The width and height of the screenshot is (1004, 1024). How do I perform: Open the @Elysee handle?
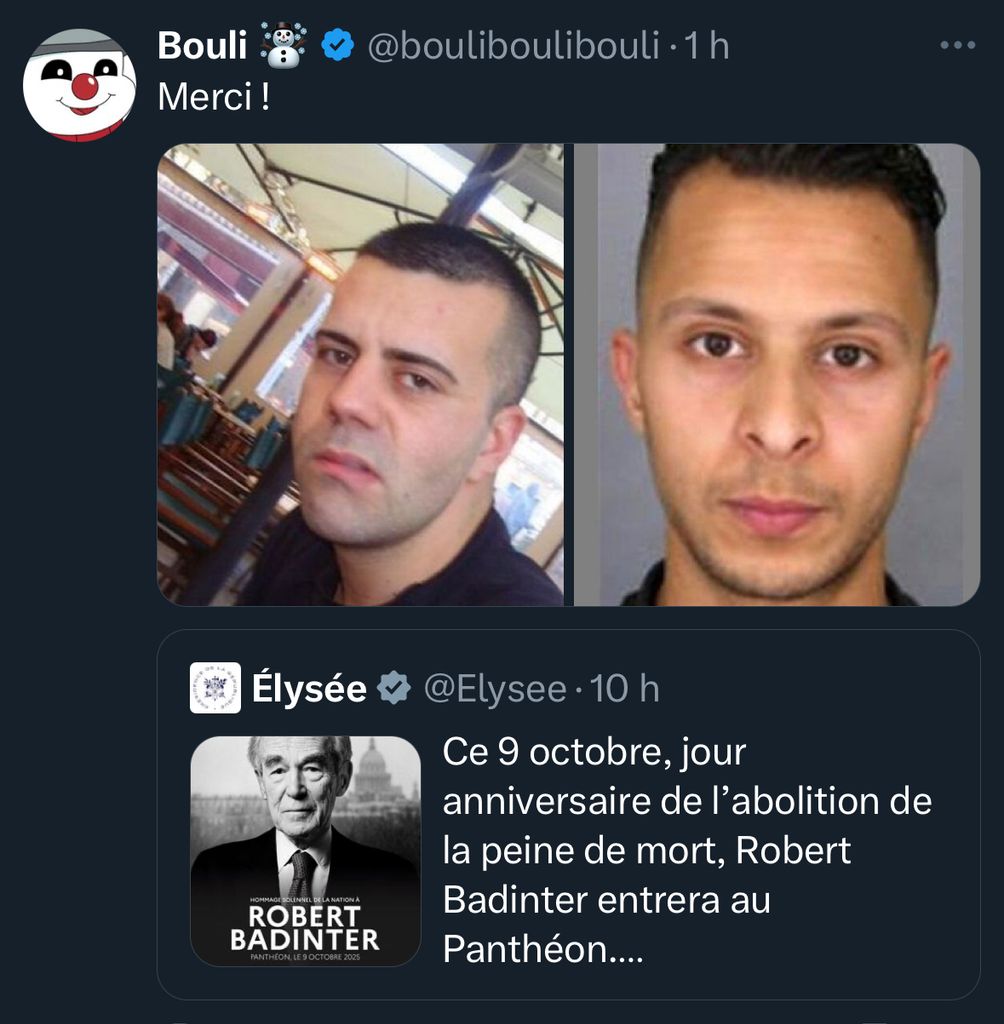click(495, 689)
